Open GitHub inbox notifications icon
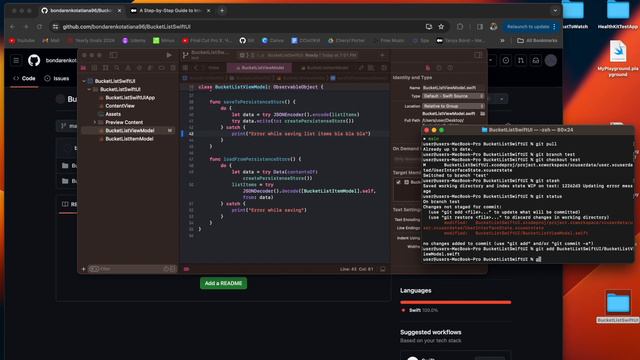This screenshot has width=640, height=360. point(536,60)
